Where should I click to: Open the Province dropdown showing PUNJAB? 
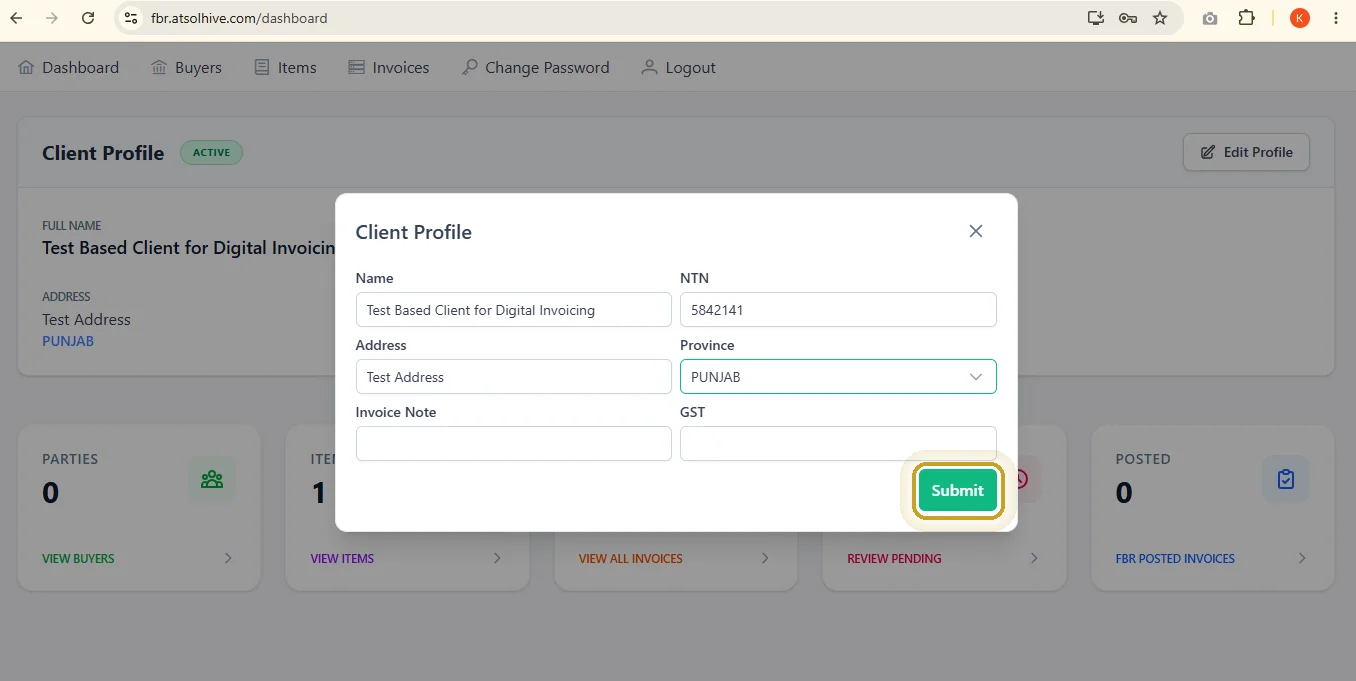(838, 377)
